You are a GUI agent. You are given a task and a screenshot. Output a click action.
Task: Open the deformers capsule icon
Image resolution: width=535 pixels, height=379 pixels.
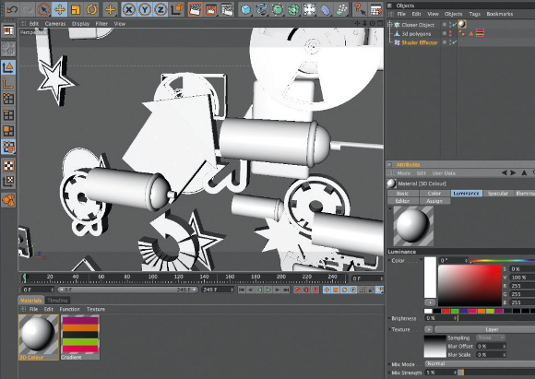[x=325, y=9]
